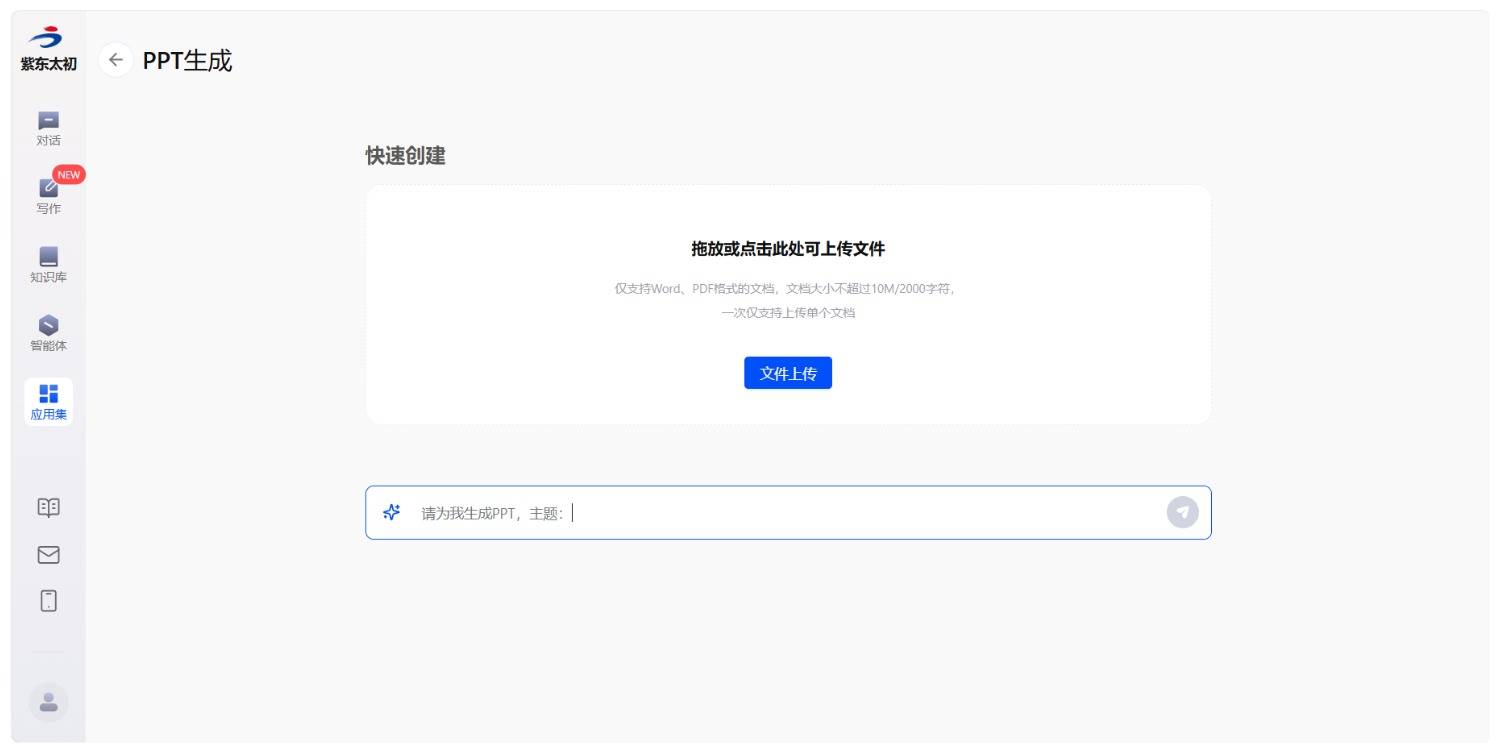The height and width of the screenshot is (754, 1504).
Task: Open the book-shaped guide icon in the sidebar
Action: 48,507
